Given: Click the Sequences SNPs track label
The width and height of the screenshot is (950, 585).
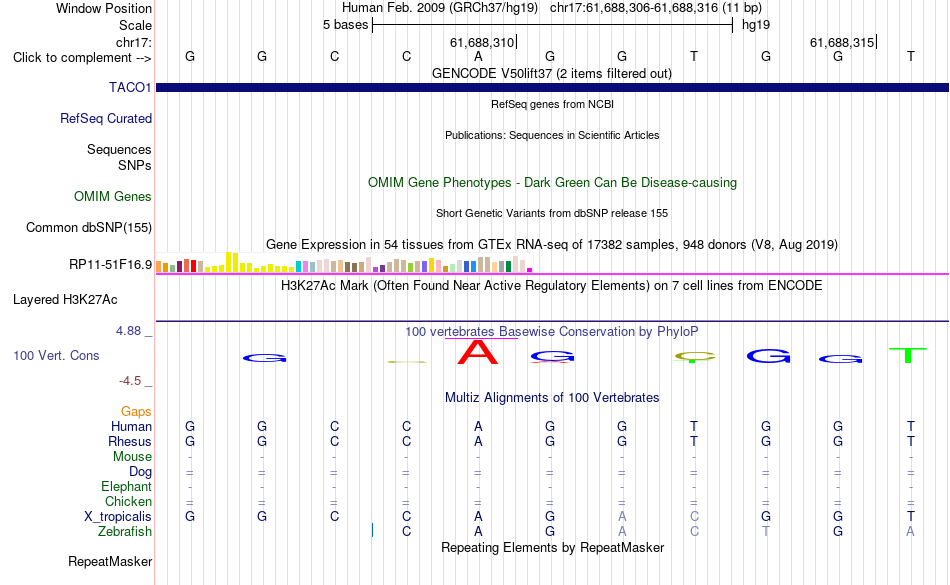Looking at the screenshot, I should (119, 157).
